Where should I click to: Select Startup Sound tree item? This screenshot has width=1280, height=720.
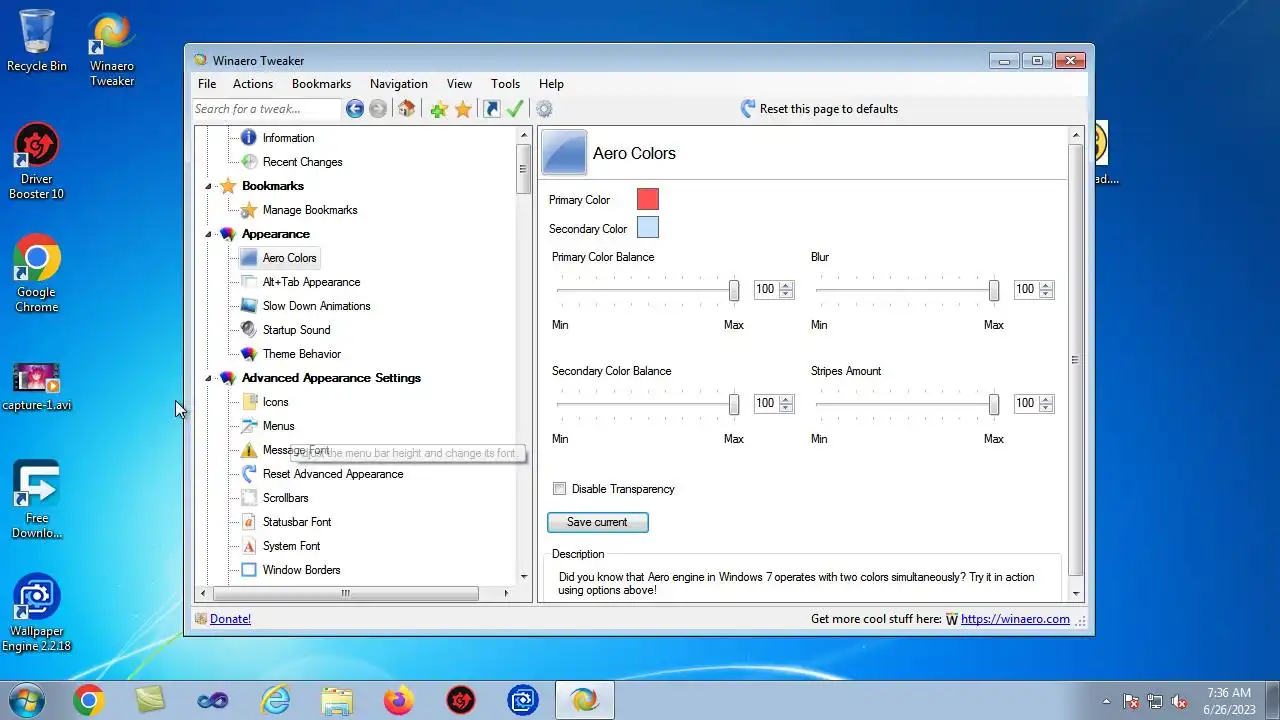point(296,330)
